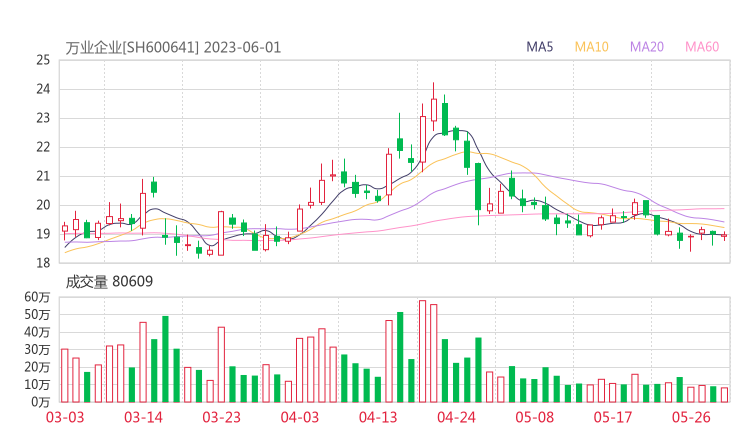Click the 05-08 date axis label
This screenshot has height=440, width=740.
pos(534,417)
